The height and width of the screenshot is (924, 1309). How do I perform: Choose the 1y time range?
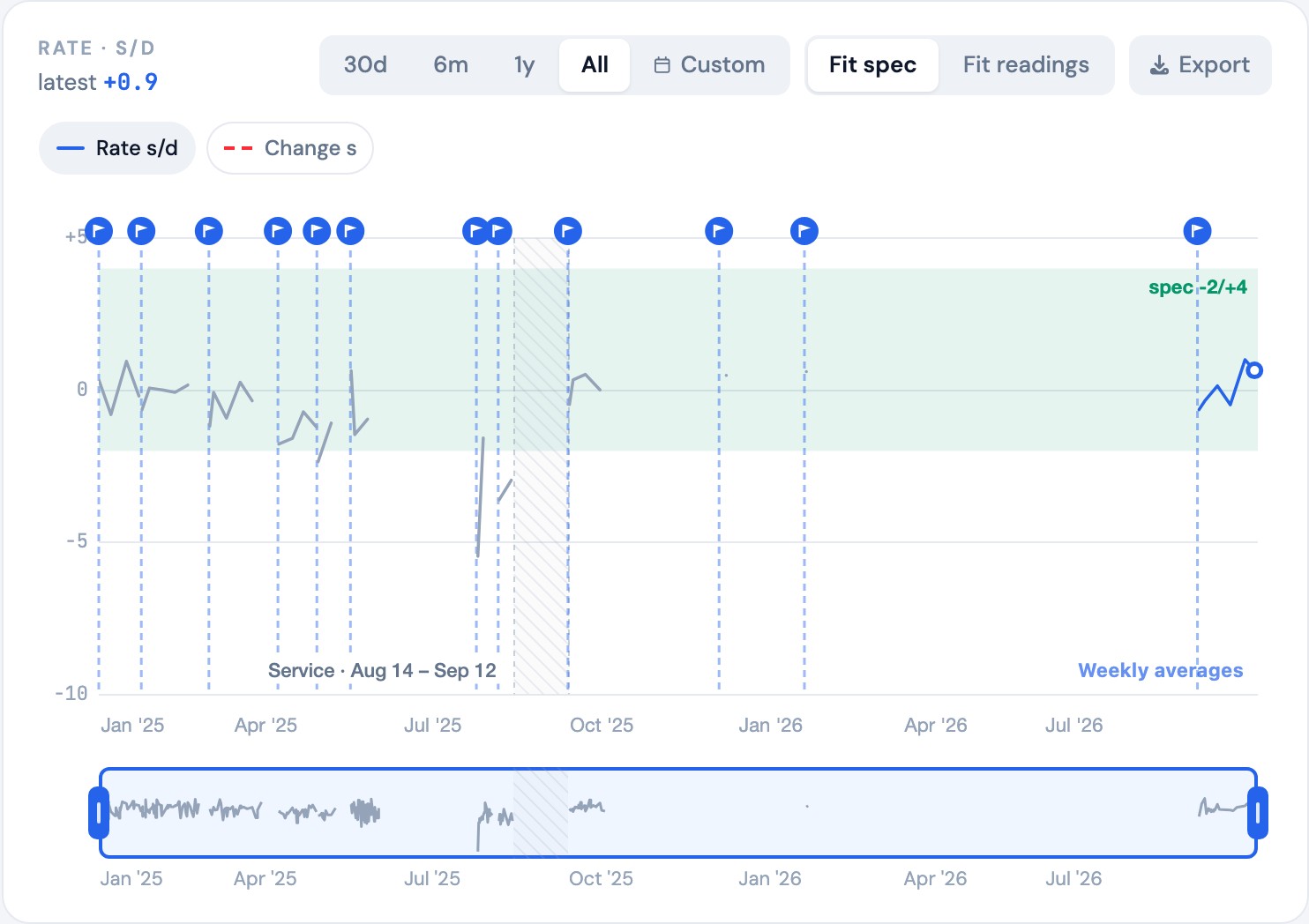pos(525,64)
